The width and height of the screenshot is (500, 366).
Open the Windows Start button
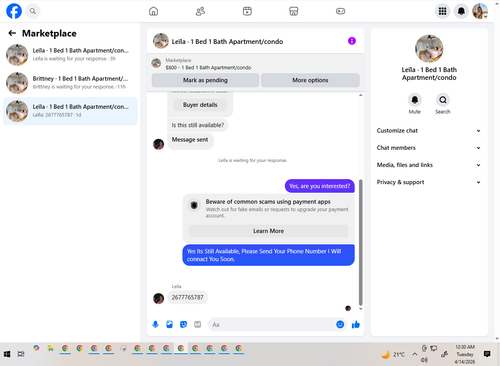(7, 354)
